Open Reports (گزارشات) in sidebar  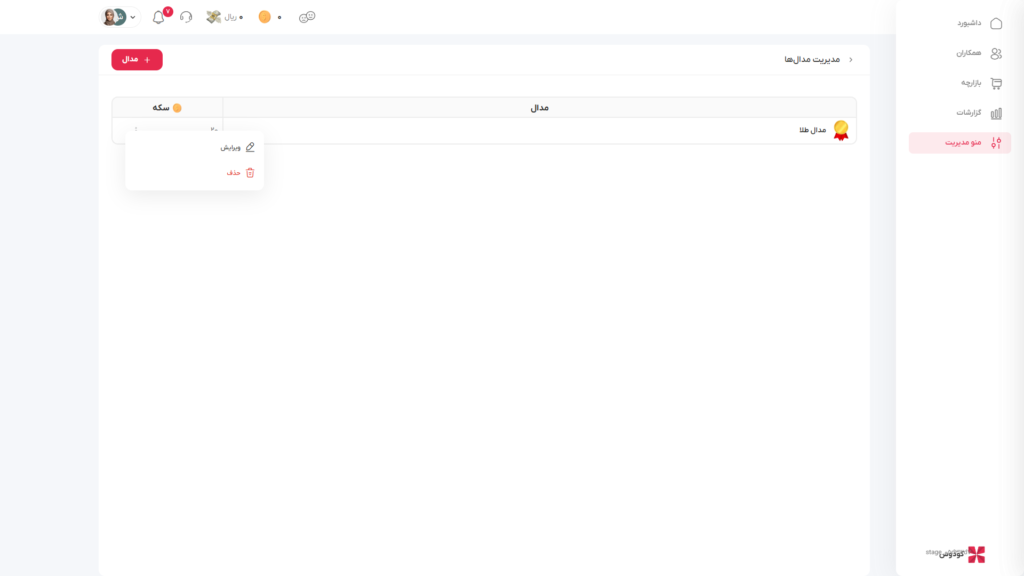978,113
